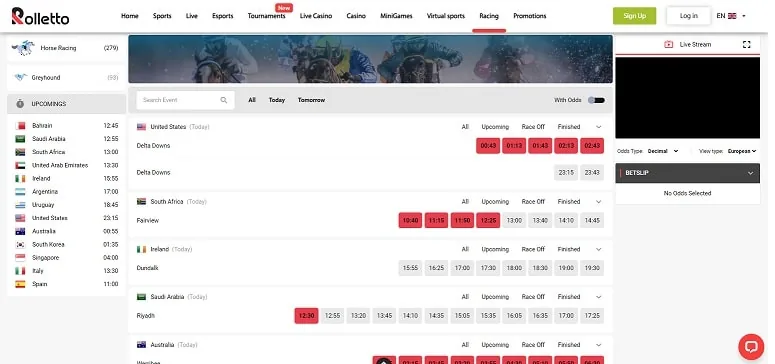Screen dimensions: 775x364
Task: Collapse the Australia race section
Action: tap(599, 345)
